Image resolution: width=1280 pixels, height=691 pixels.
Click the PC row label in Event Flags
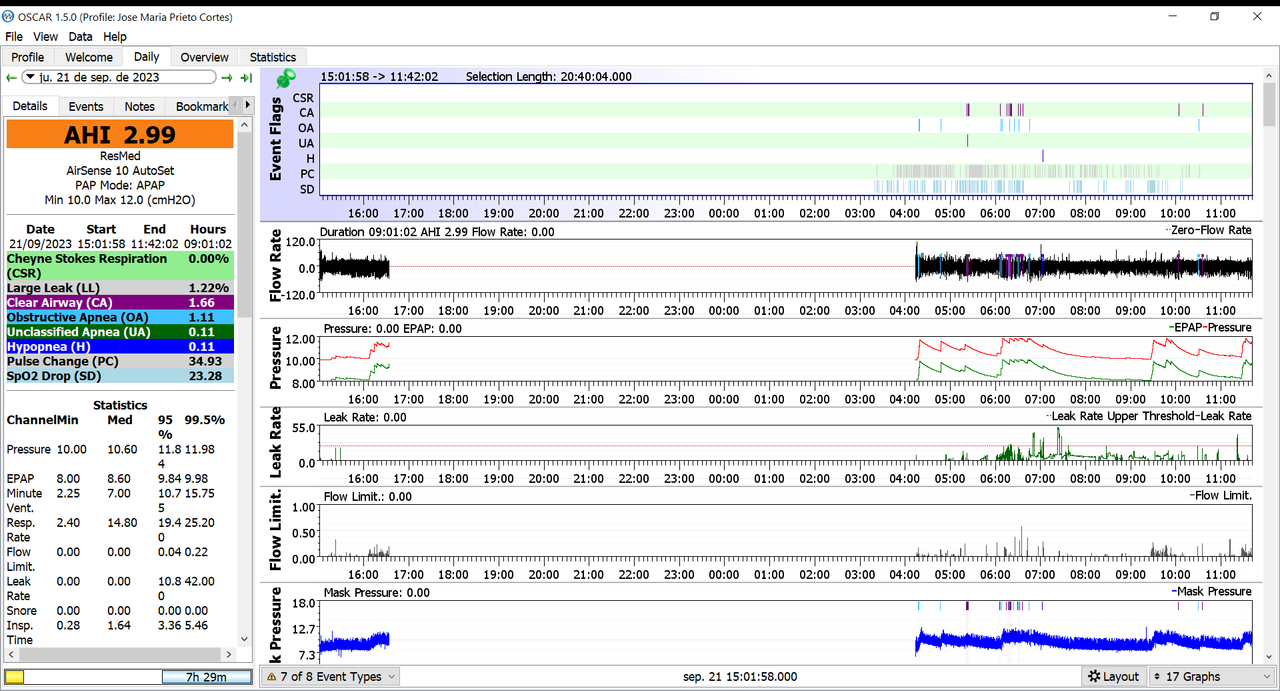tap(307, 174)
